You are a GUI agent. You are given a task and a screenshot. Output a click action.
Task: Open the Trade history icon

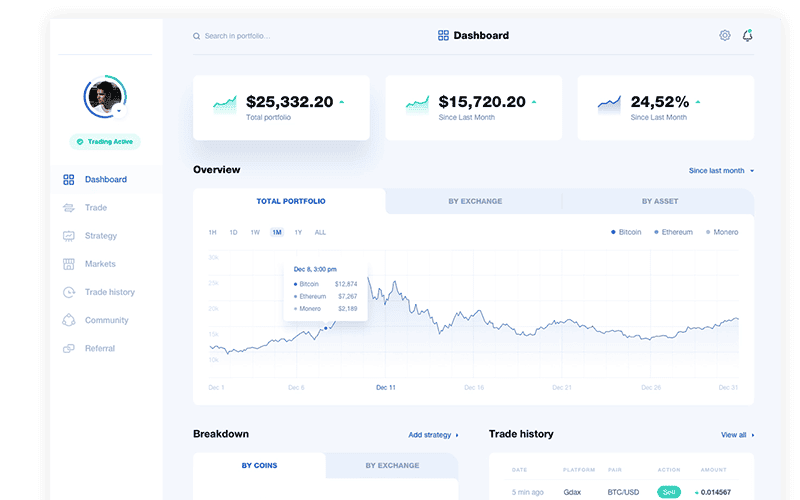tap(68, 292)
